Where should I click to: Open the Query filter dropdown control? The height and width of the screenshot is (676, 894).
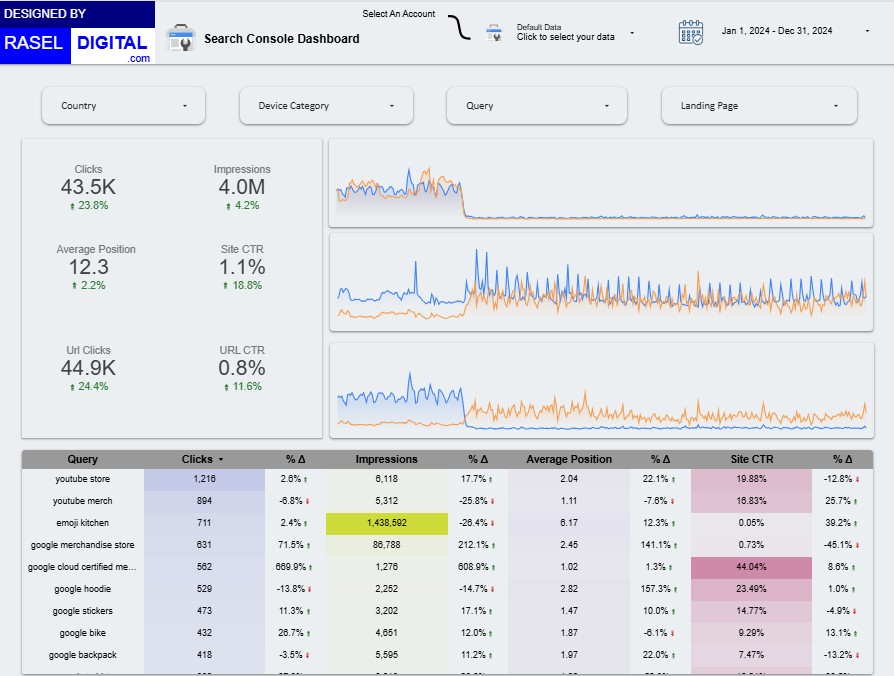tap(538, 106)
